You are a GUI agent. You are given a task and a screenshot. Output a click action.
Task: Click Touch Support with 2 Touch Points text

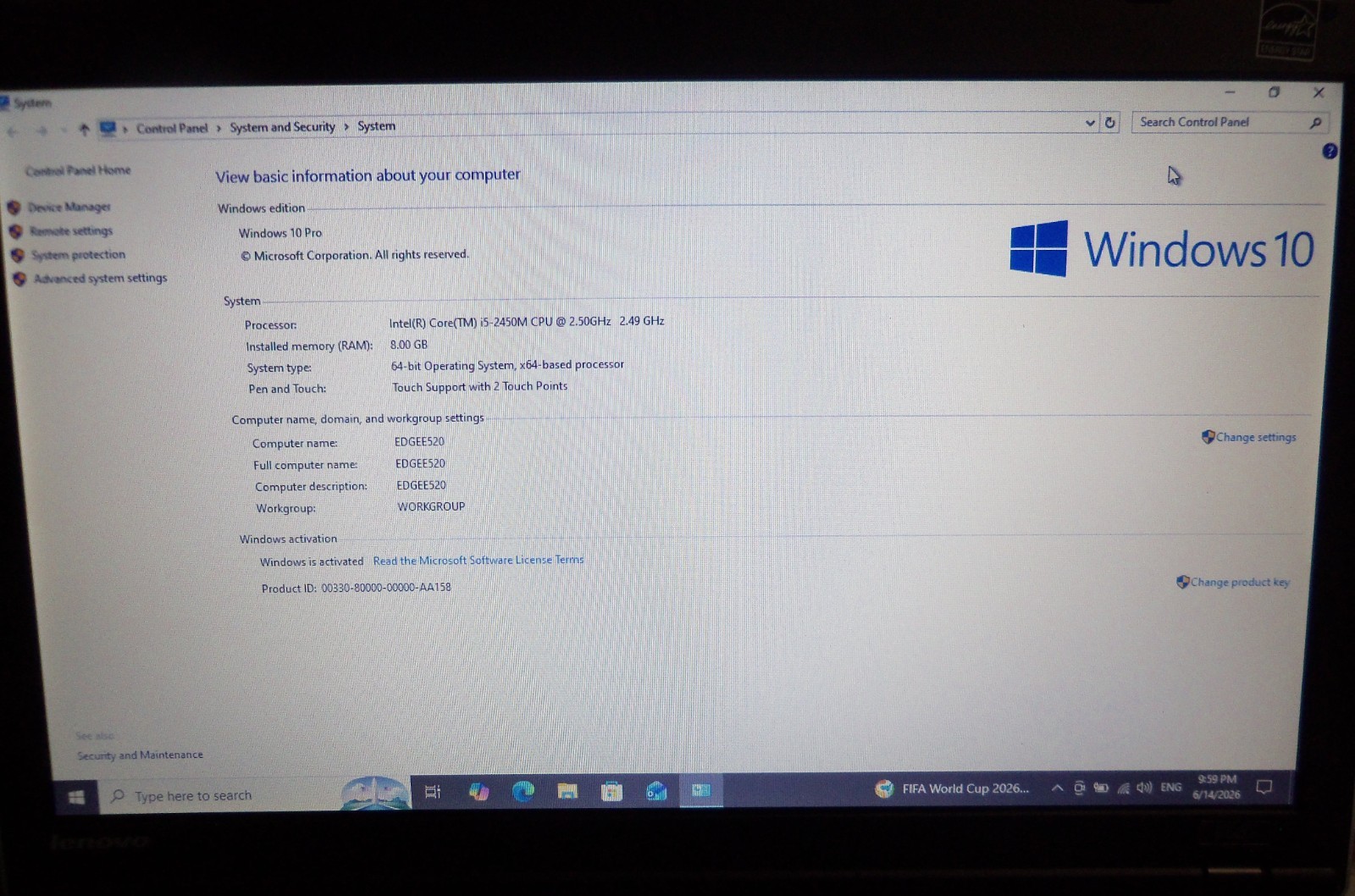click(x=479, y=386)
